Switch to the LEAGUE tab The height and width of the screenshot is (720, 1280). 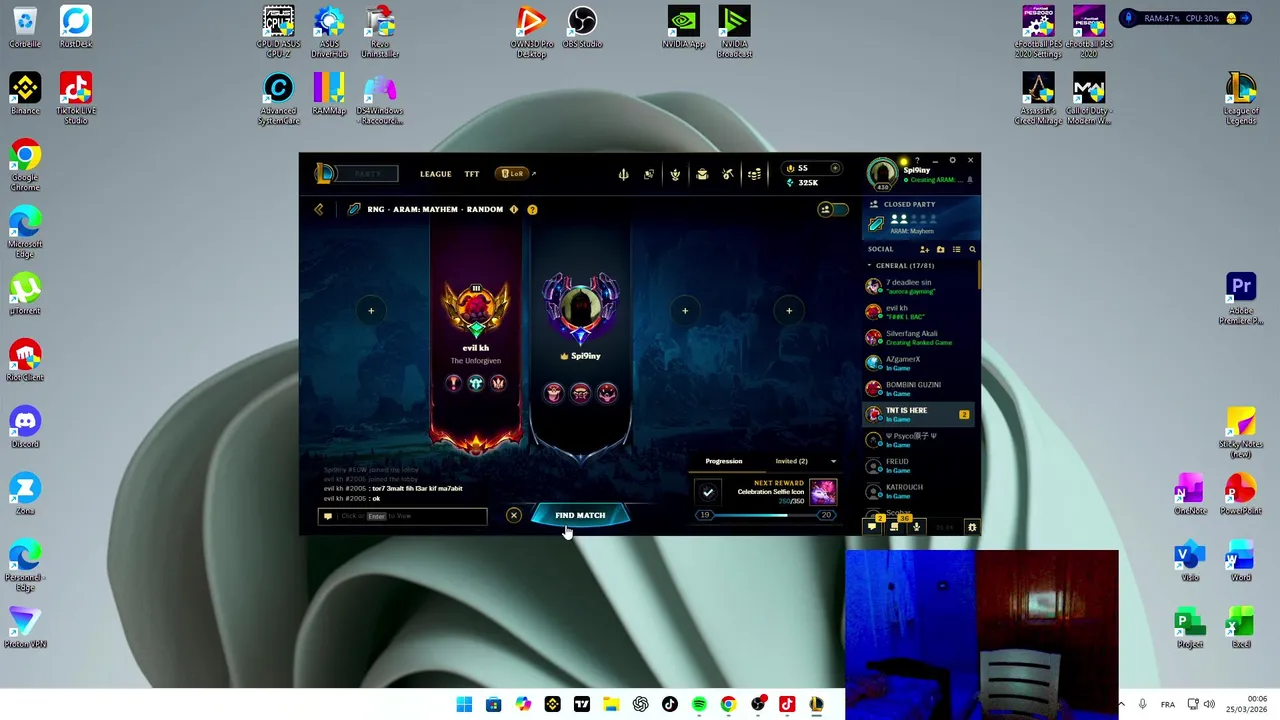435,174
